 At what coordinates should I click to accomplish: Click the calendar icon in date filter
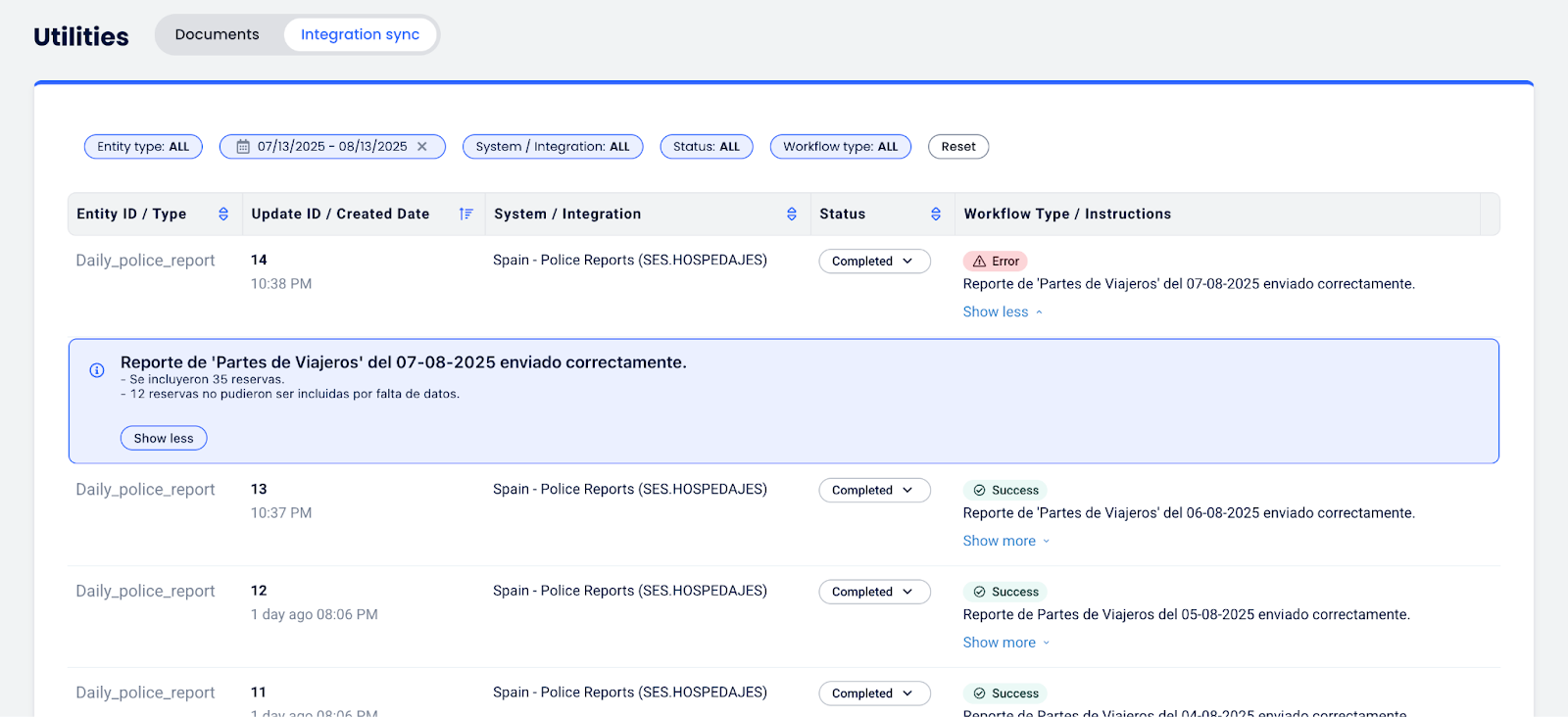[243, 147]
